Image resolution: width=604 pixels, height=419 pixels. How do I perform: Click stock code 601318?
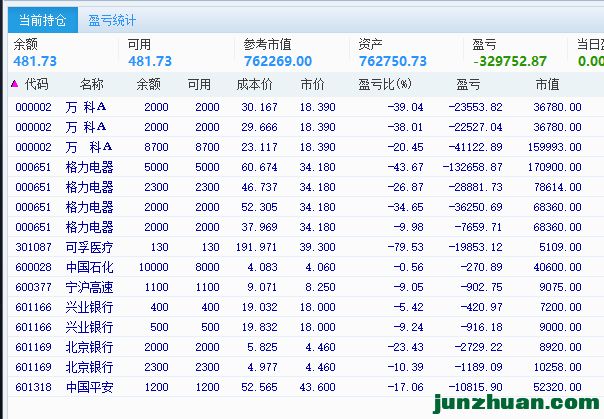pyautogui.click(x=33, y=387)
